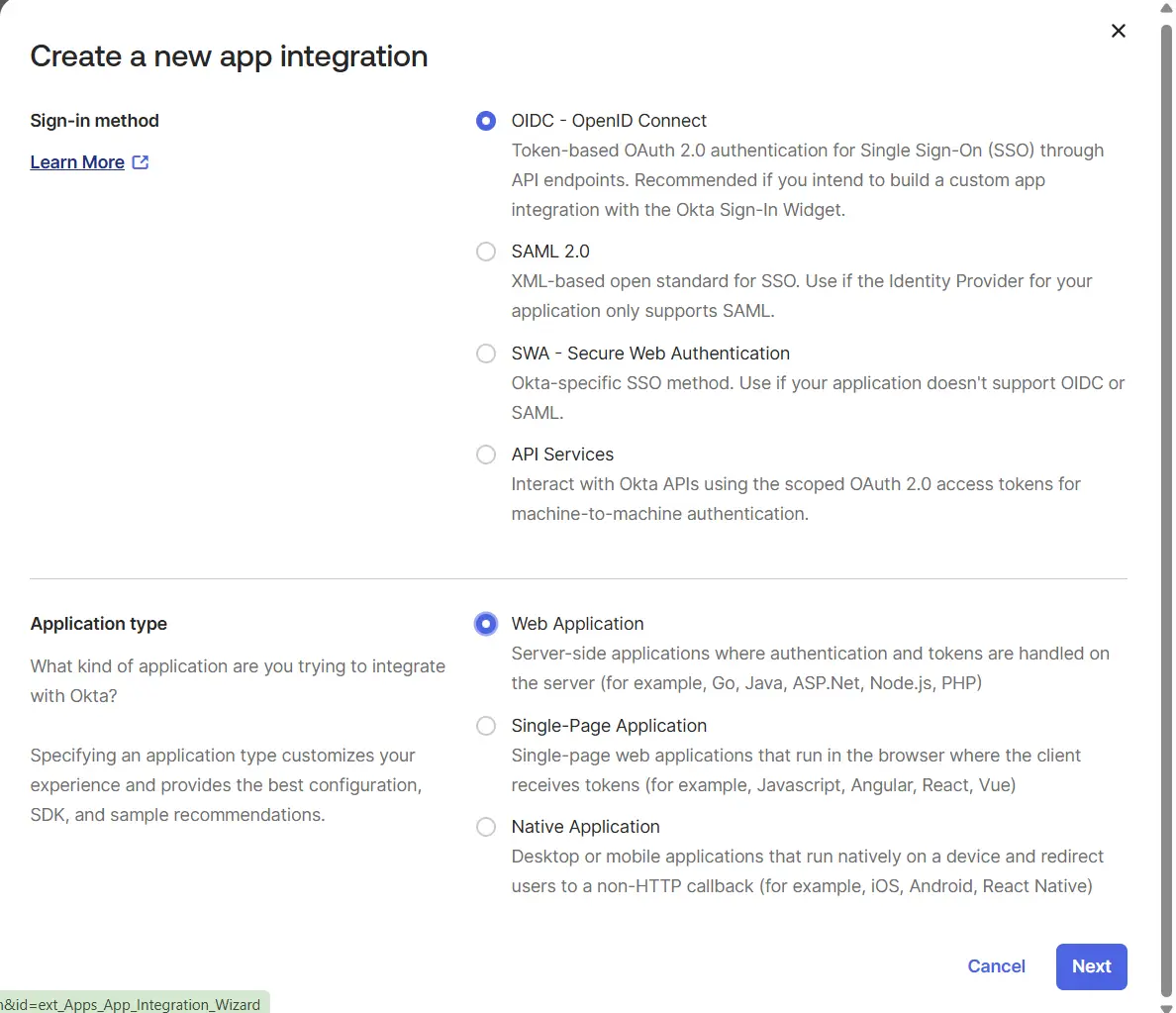Switch application type to Single-Page Application
The width and height of the screenshot is (1176, 1013).
pyautogui.click(x=485, y=726)
